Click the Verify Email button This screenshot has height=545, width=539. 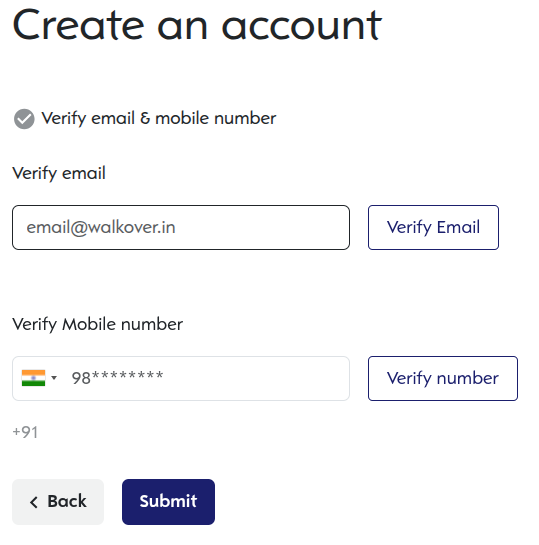[433, 227]
